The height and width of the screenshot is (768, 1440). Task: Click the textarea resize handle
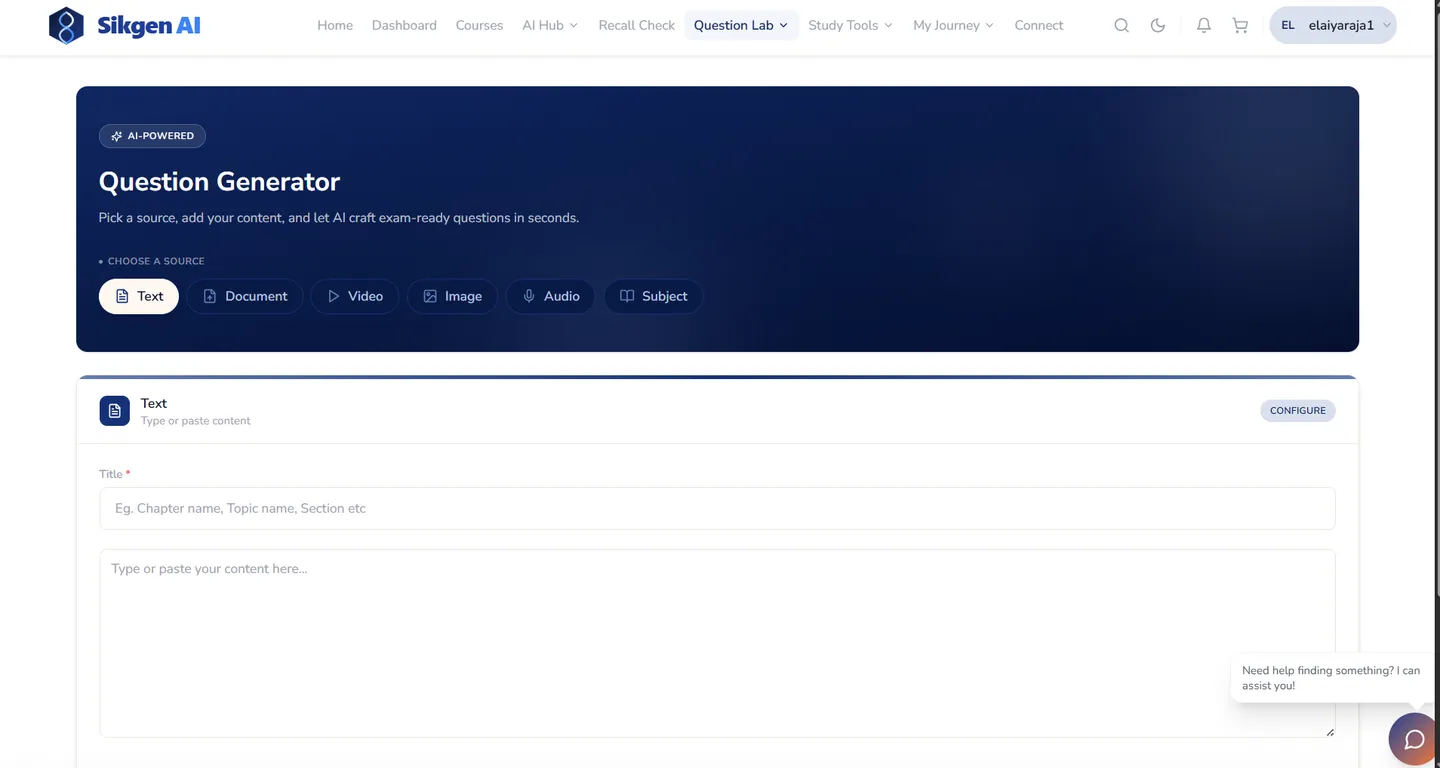point(1329,732)
